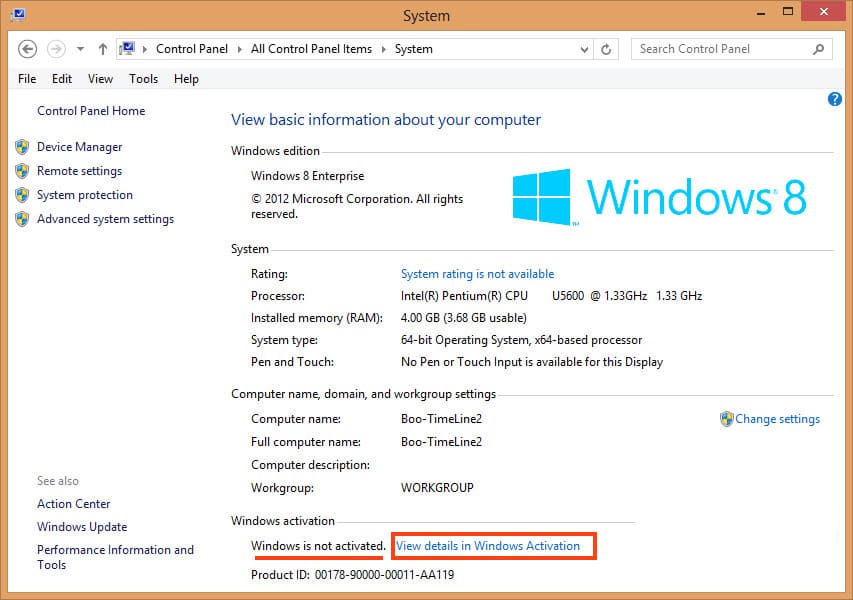
Task: Click in the Search Control Panel field
Action: [720, 49]
